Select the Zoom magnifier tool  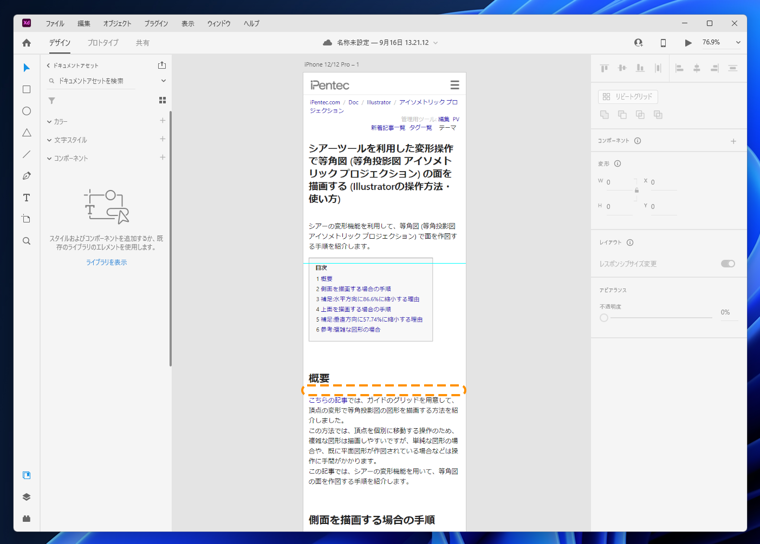pos(27,241)
